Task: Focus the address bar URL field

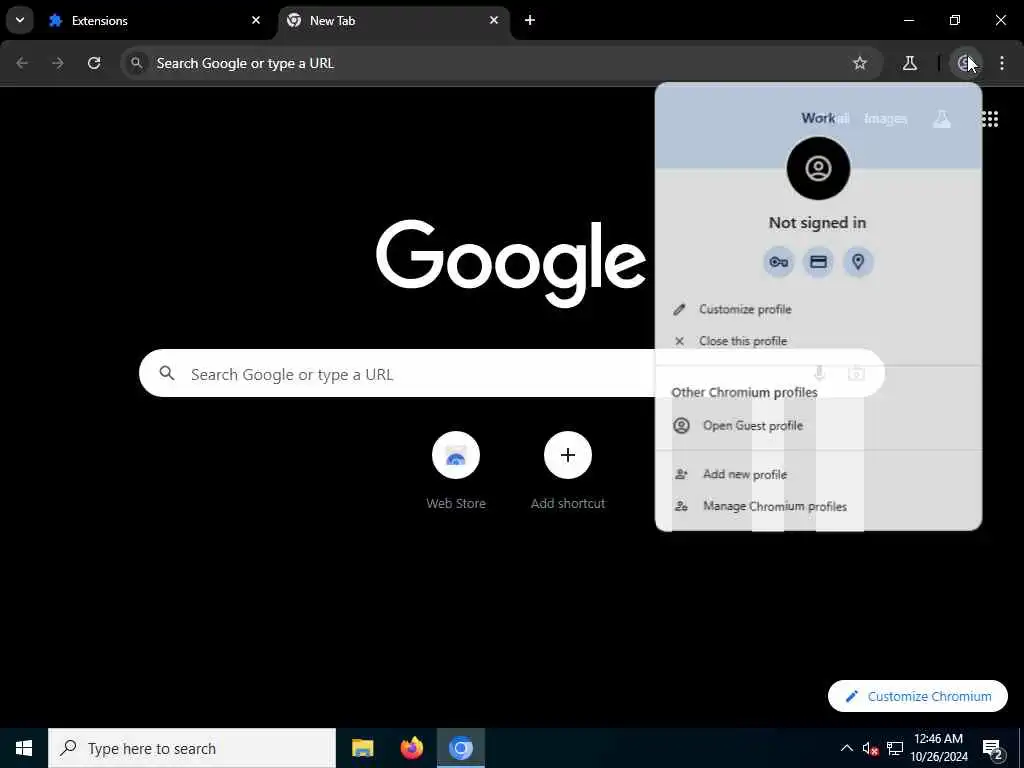Action: [x=501, y=63]
